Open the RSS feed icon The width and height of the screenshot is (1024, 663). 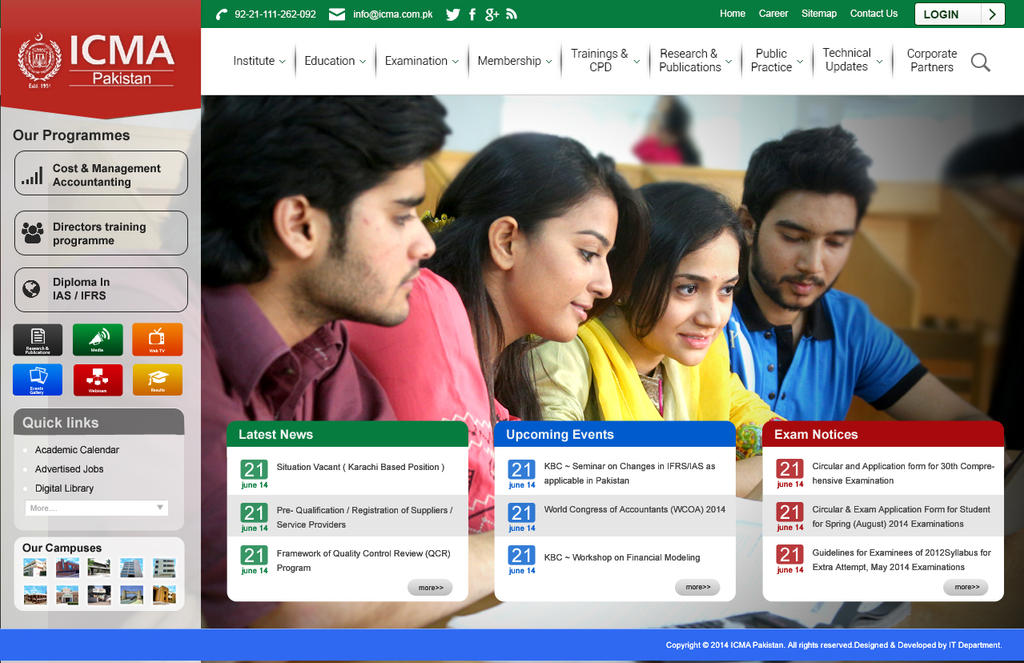(512, 14)
